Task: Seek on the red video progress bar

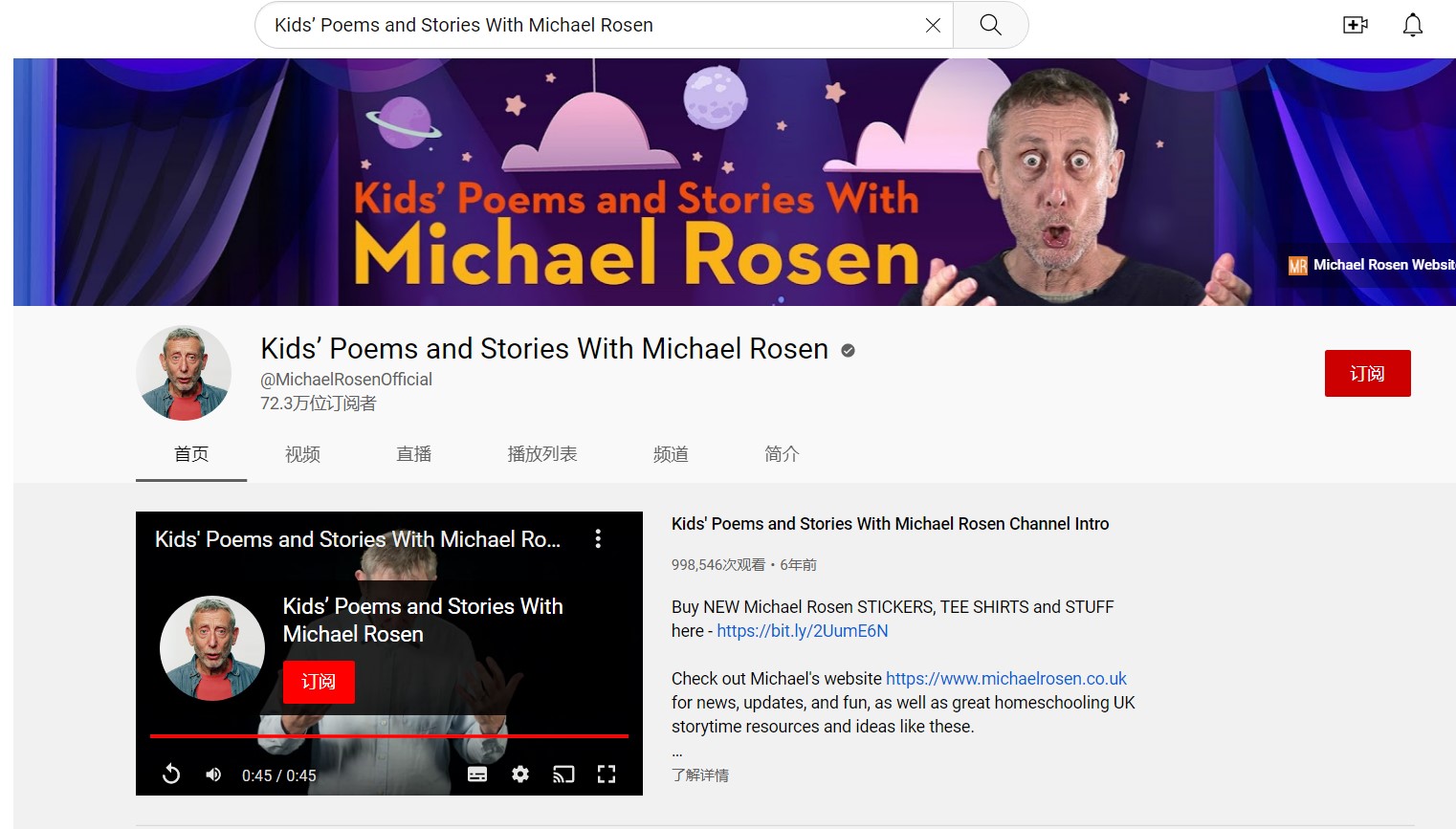Action: [389, 736]
